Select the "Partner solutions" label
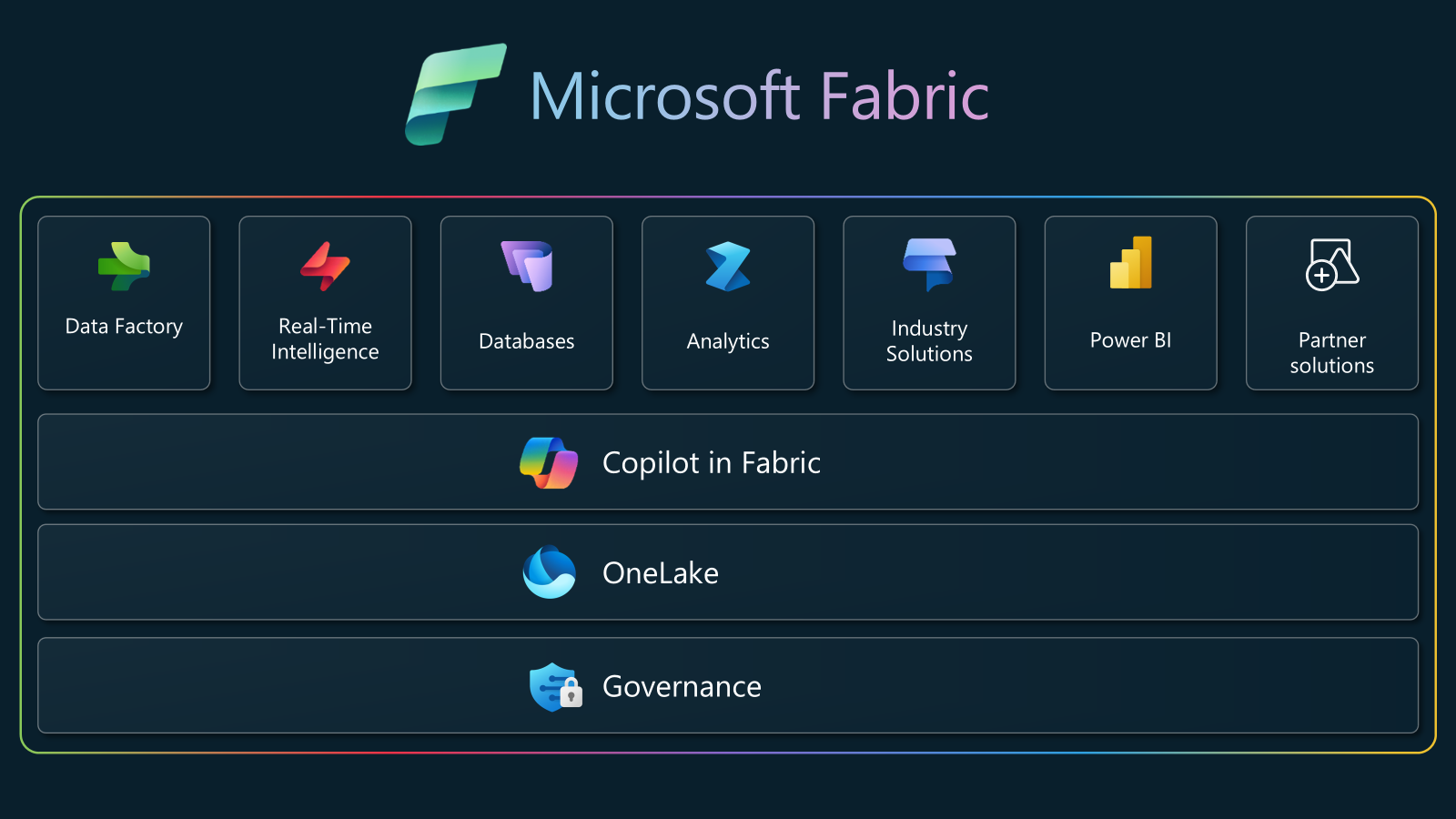1456x819 pixels. point(1332,353)
